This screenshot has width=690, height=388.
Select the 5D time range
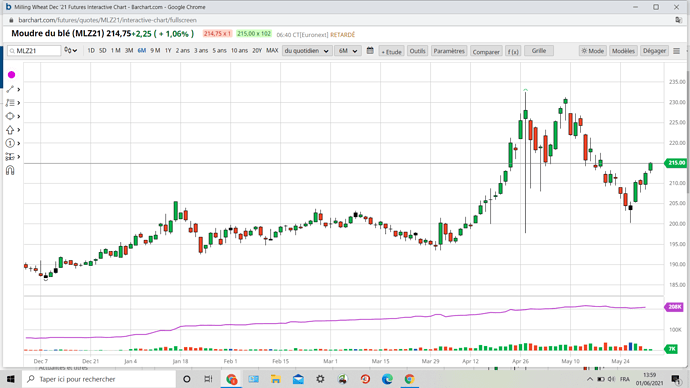tap(103, 51)
